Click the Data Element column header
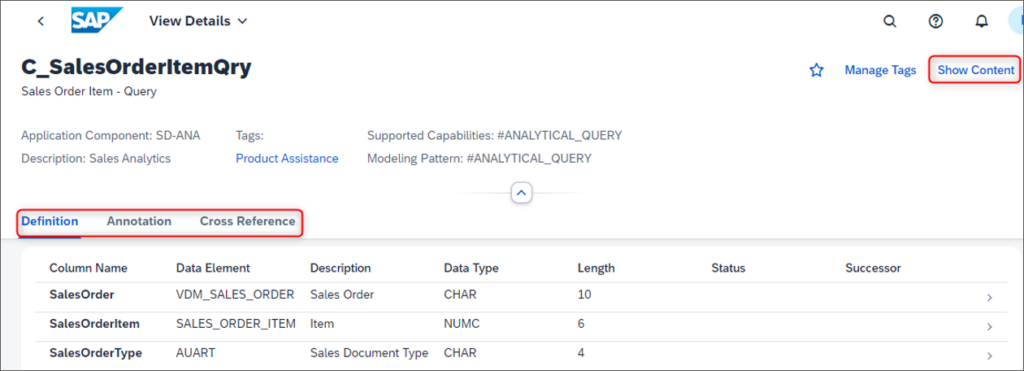Screen dimensions: 1024x371 pyautogui.click(x=213, y=268)
